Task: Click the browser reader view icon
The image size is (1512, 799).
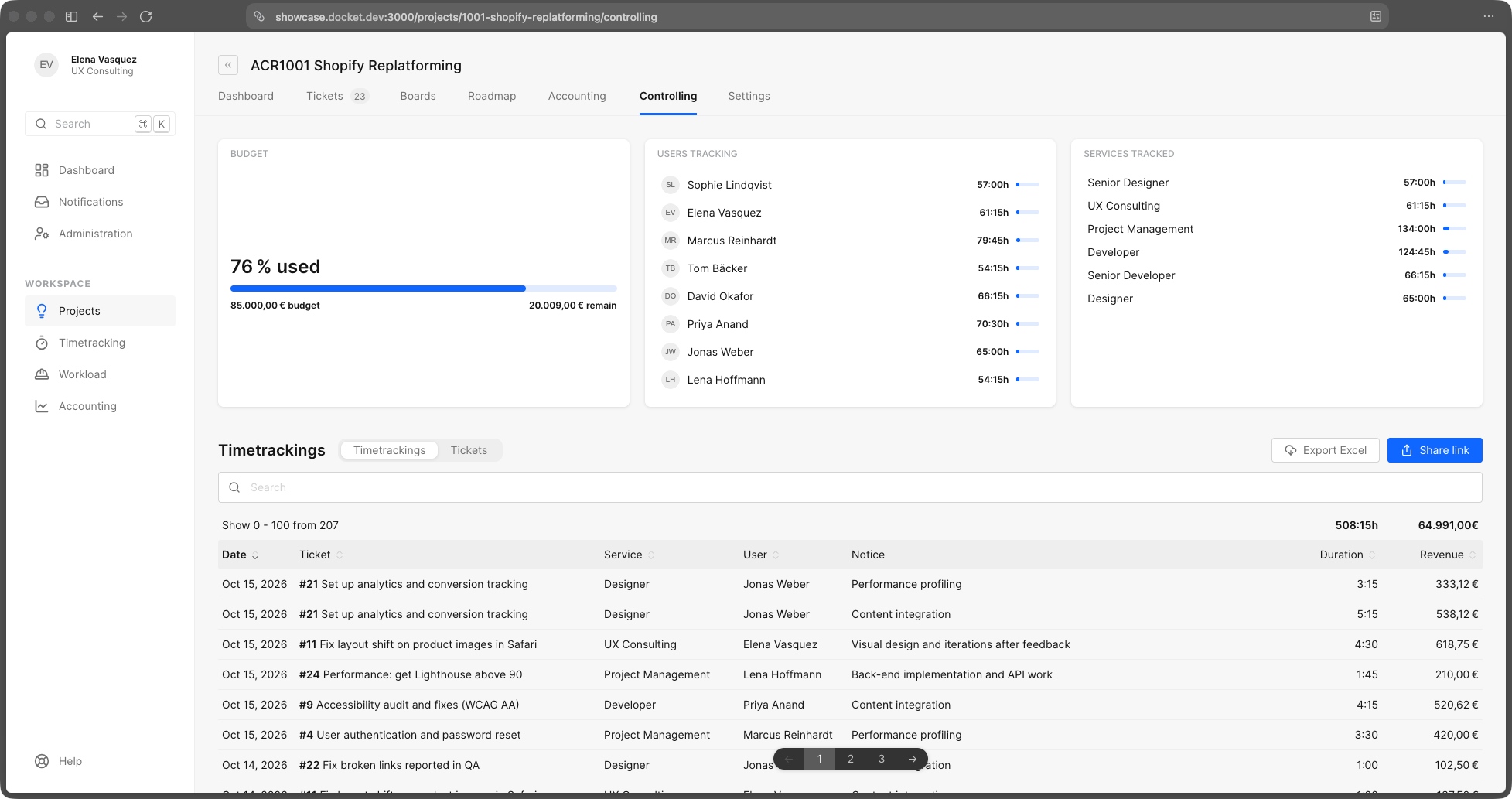Action: tap(1376, 16)
